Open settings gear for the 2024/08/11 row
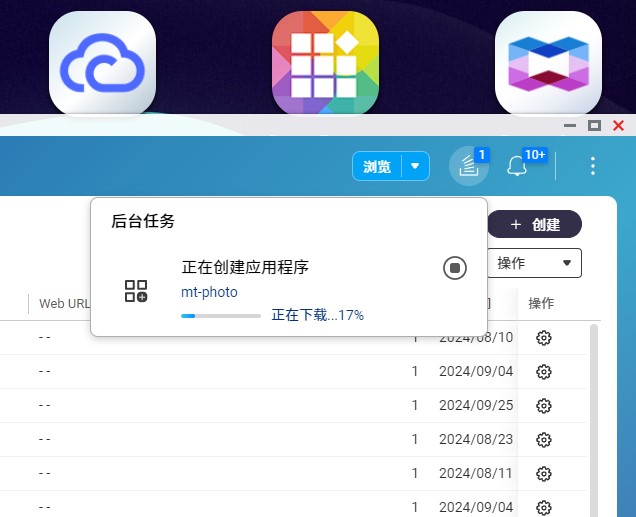 pyautogui.click(x=544, y=473)
